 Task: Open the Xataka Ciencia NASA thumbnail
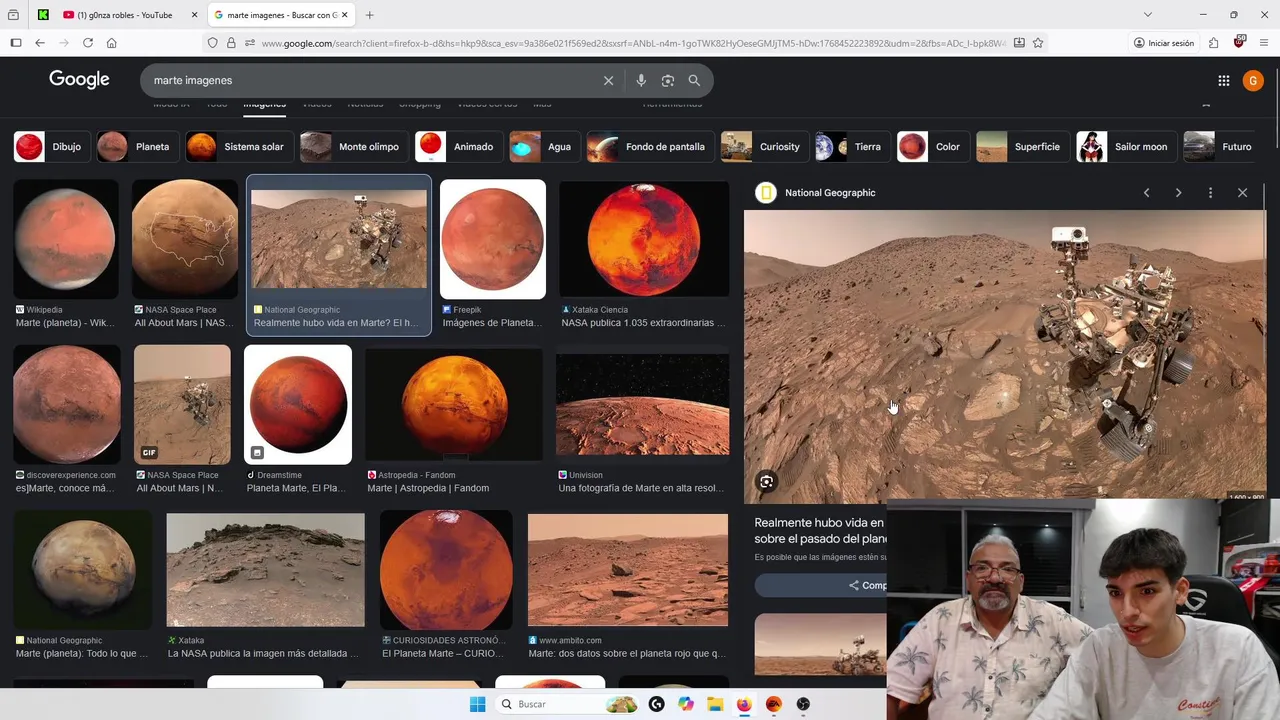[x=644, y=239]
